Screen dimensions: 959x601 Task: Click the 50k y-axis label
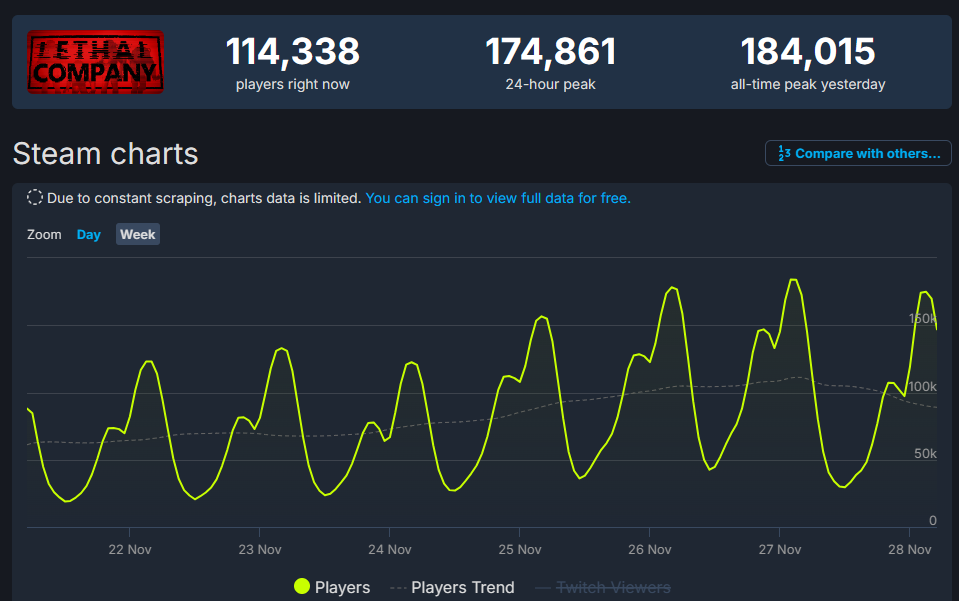click(x=925, y=454)
